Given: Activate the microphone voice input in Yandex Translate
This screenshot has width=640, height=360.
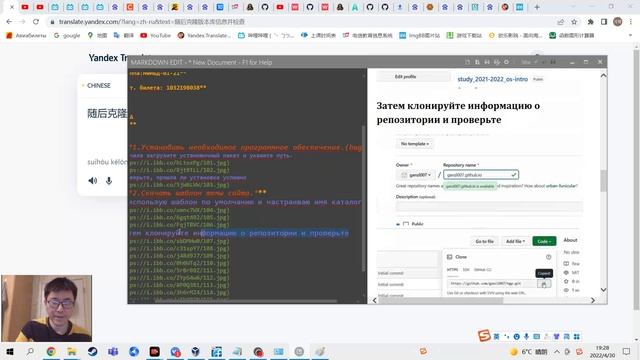Looking at the screenshot, I should pyautogui.click(x=109, y=180).
